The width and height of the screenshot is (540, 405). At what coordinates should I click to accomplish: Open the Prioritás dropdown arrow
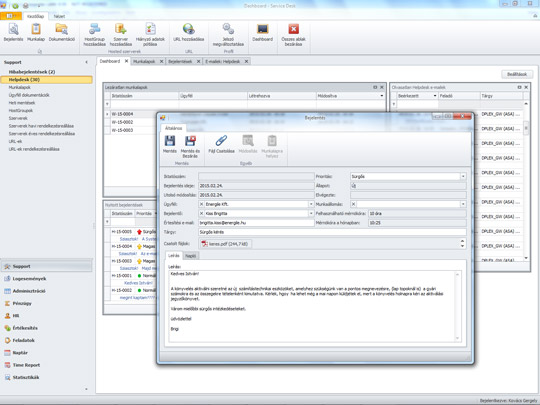point(463,176)
